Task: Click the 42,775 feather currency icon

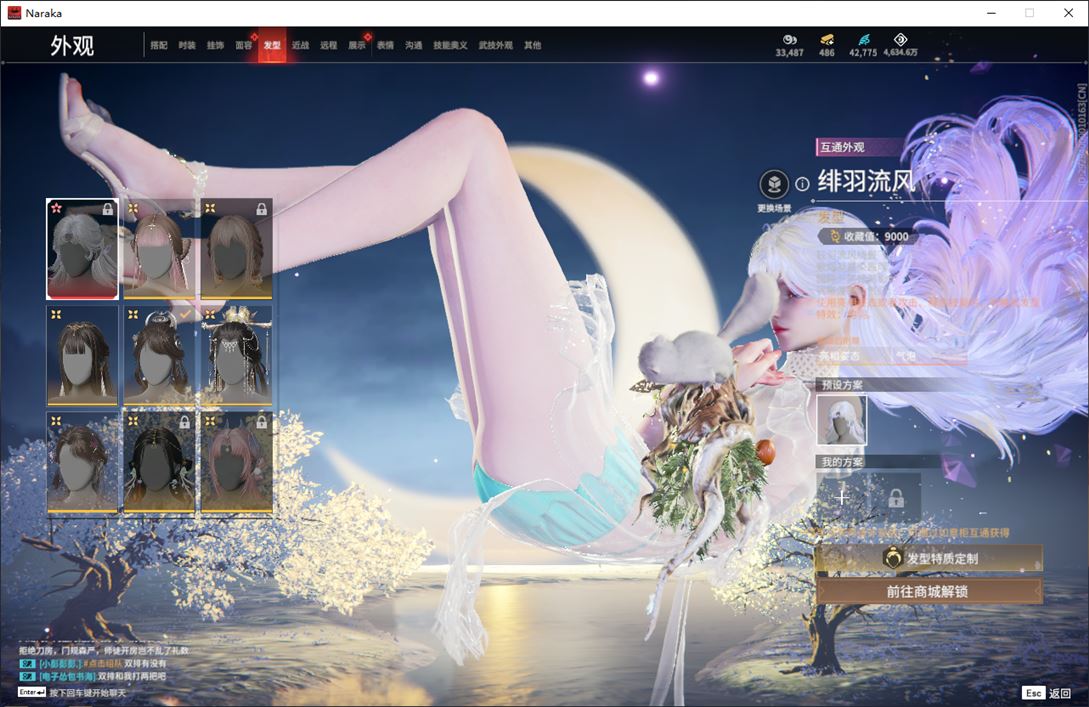Action: coord(863,40)
